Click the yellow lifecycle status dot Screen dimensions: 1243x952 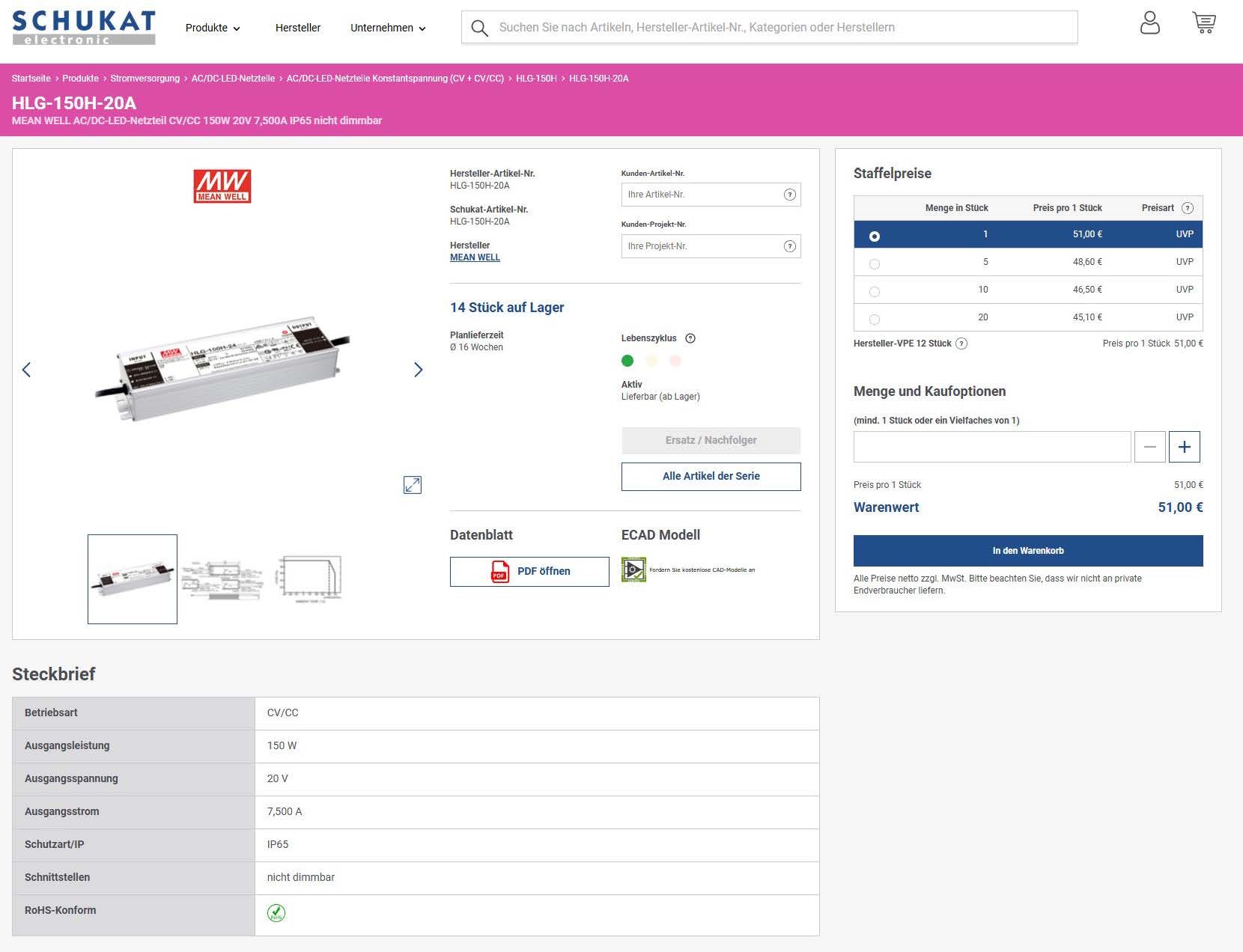(x=651, y=361)
